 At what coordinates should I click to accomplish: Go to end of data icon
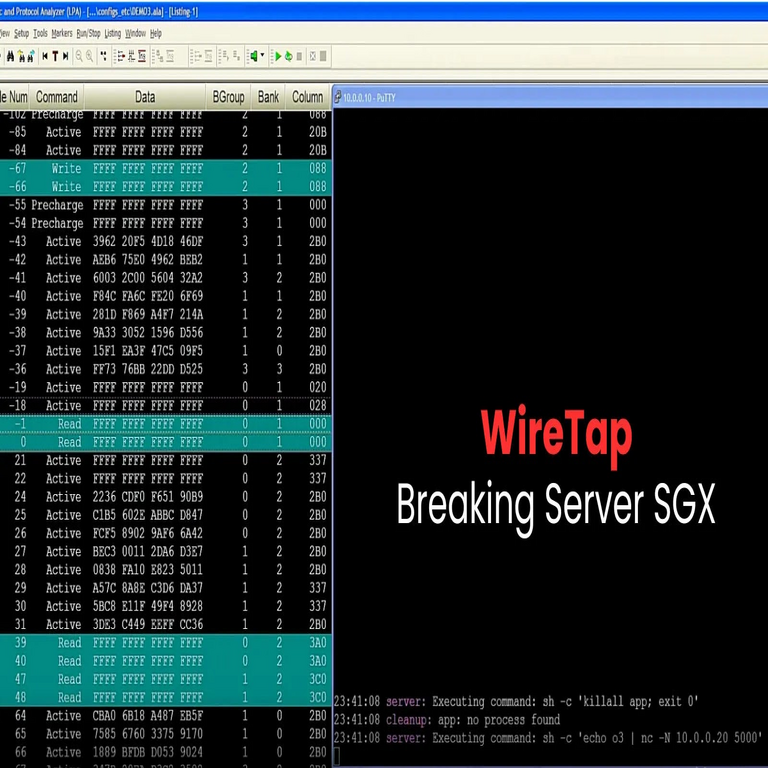click(x=66, y=57)
